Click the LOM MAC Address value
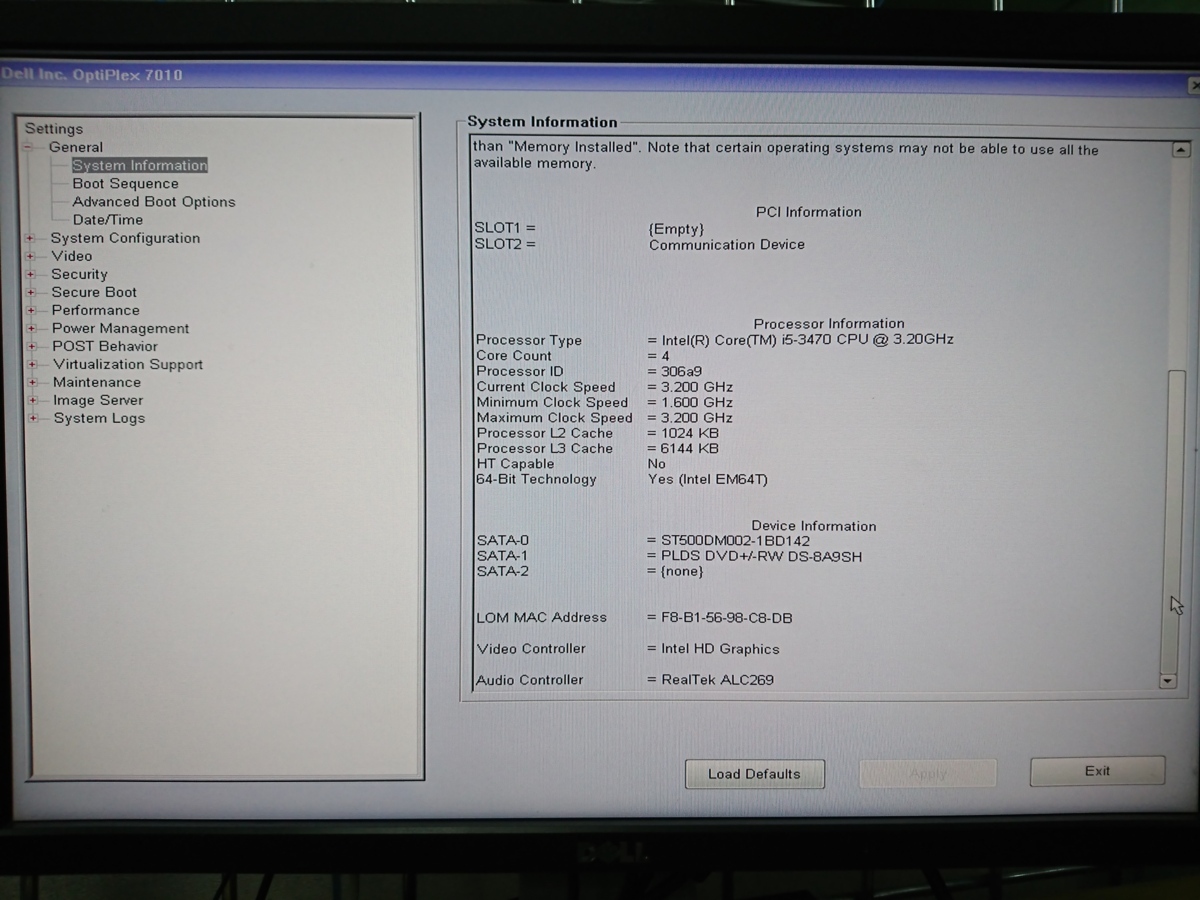This screenshot has height=900, width=1200. coord(726,618)
